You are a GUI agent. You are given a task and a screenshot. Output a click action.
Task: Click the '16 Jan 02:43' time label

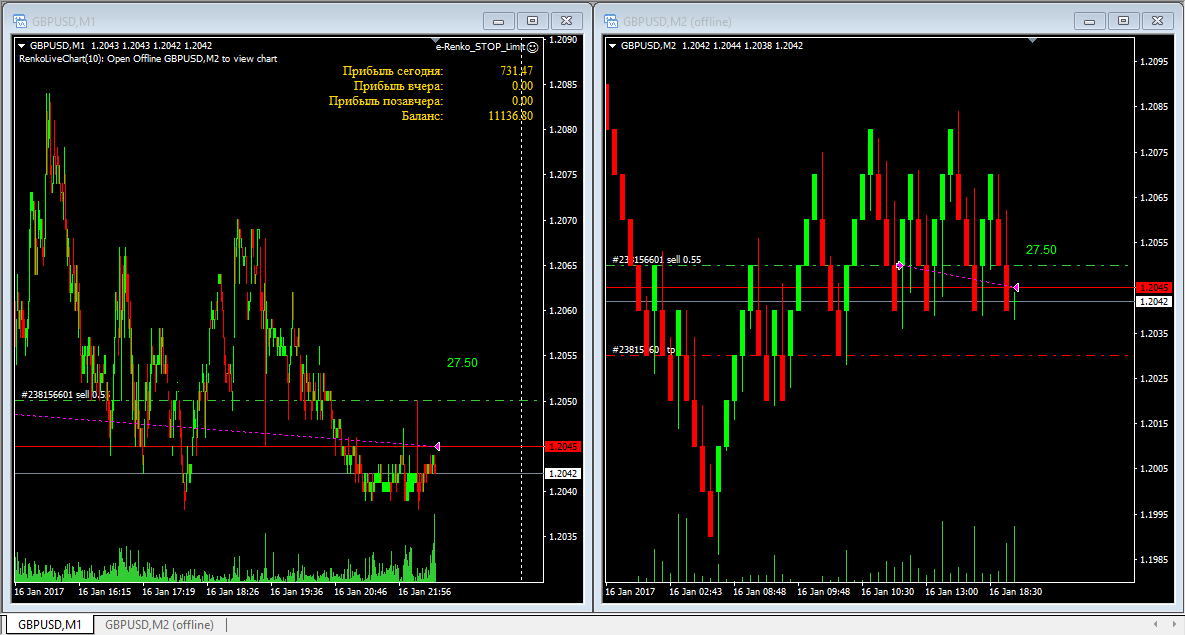pos(695,592)
